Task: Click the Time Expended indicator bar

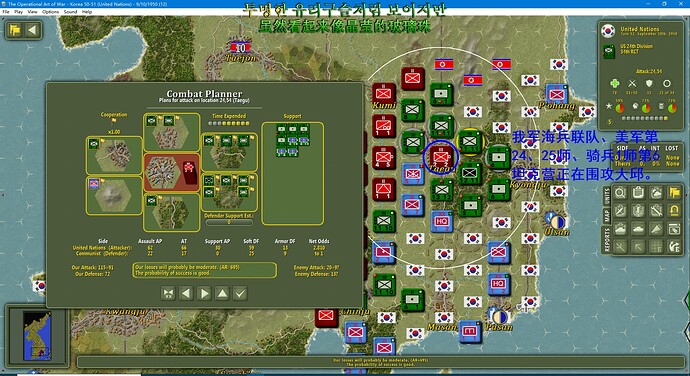Action: point(229,124)
